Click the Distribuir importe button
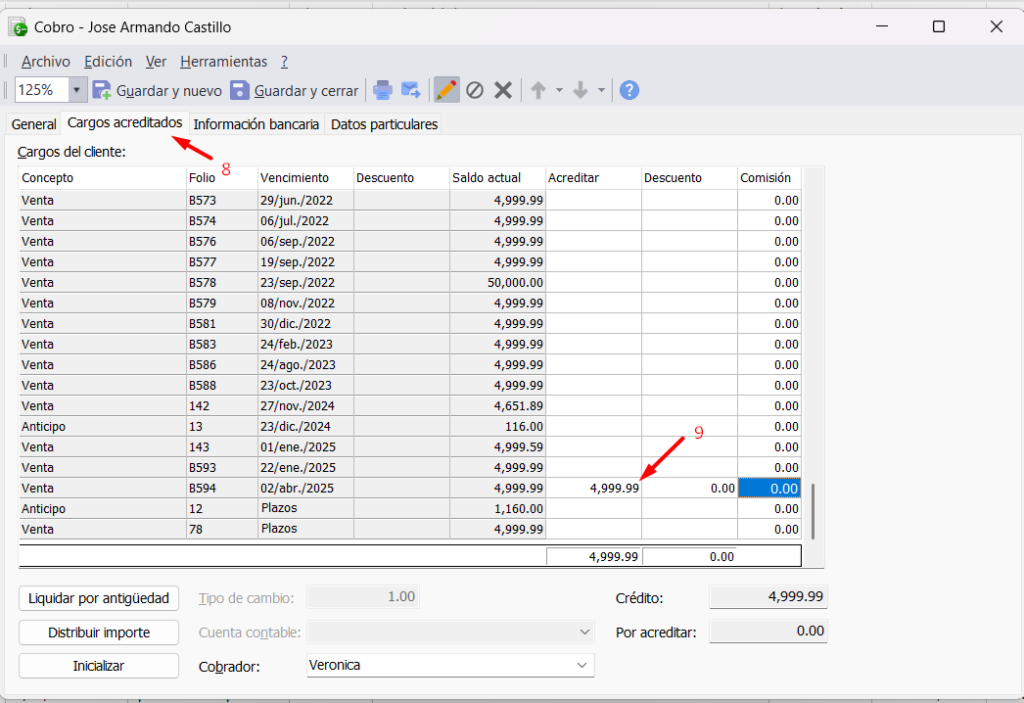 tap(98, 632)
